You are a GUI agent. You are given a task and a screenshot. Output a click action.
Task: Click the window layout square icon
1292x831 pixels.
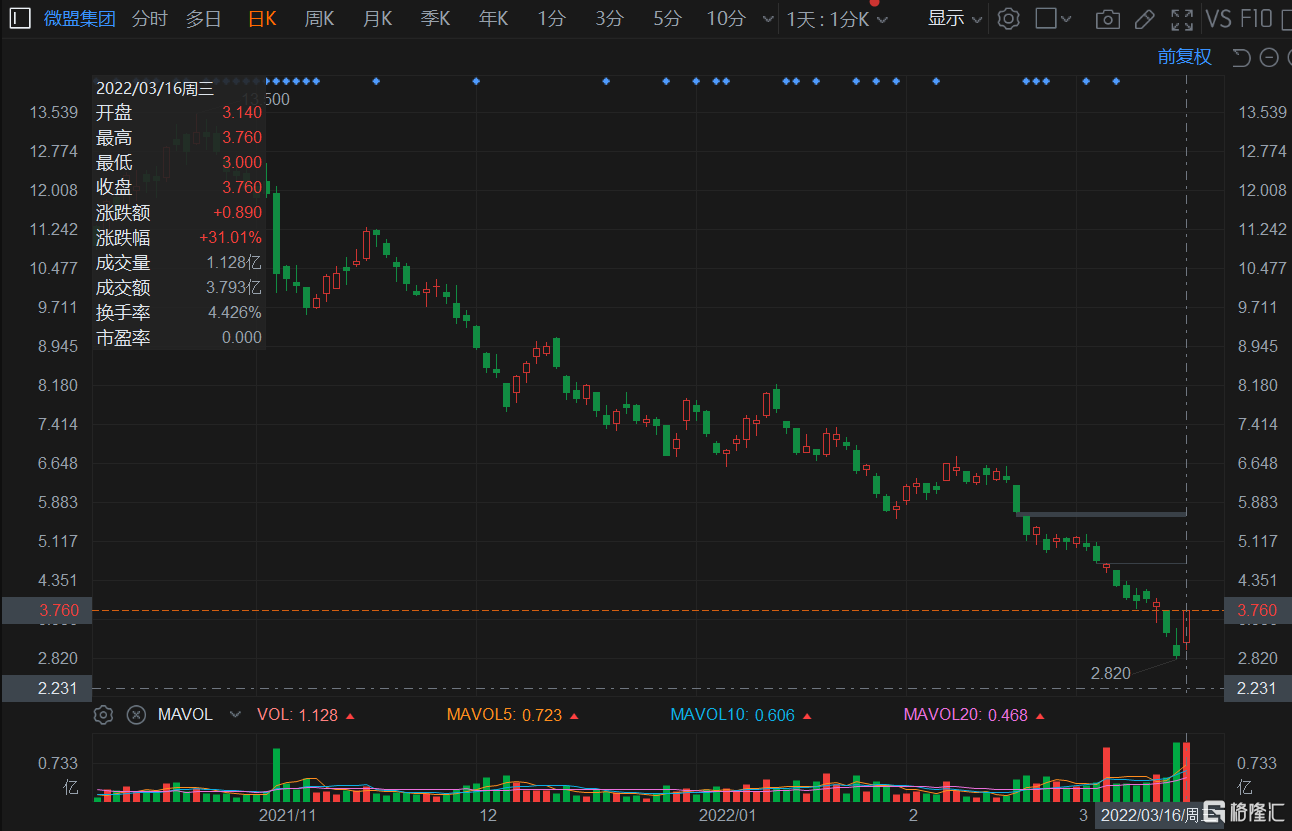(1045, 18)
